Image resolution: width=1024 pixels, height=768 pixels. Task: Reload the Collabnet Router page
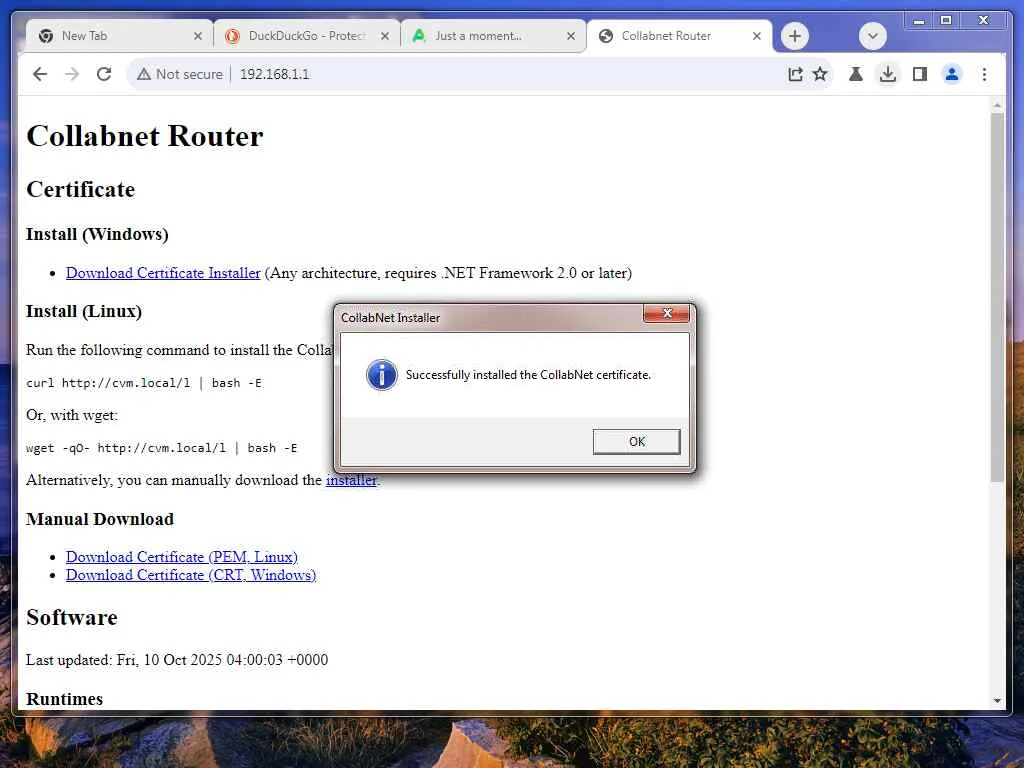104,74
